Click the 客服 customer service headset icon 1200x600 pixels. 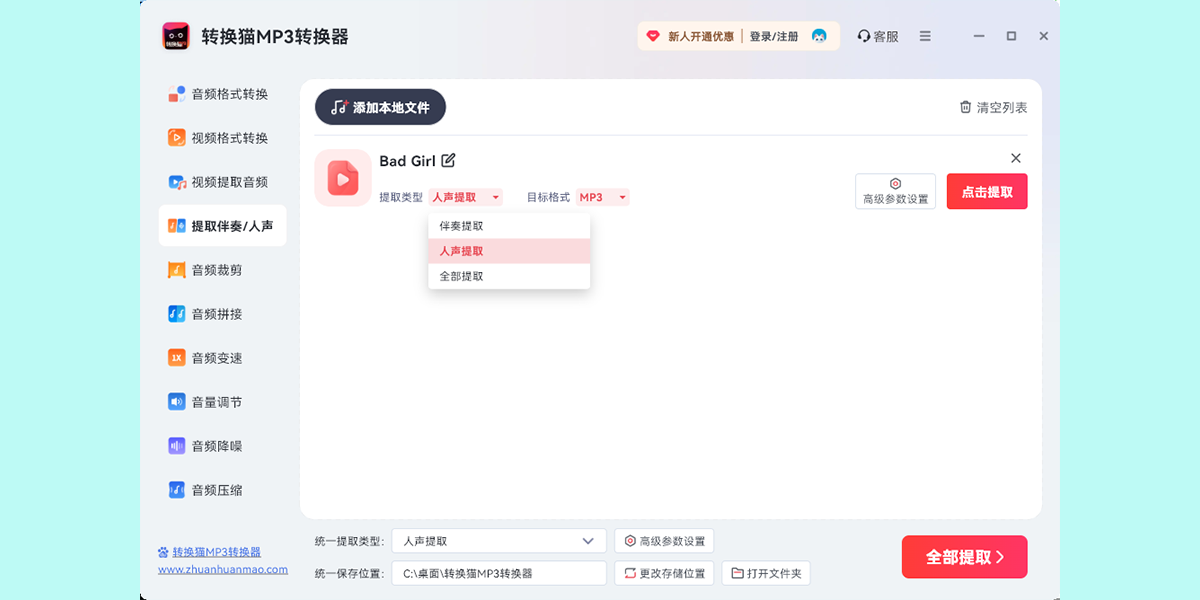tap(863, 35)
